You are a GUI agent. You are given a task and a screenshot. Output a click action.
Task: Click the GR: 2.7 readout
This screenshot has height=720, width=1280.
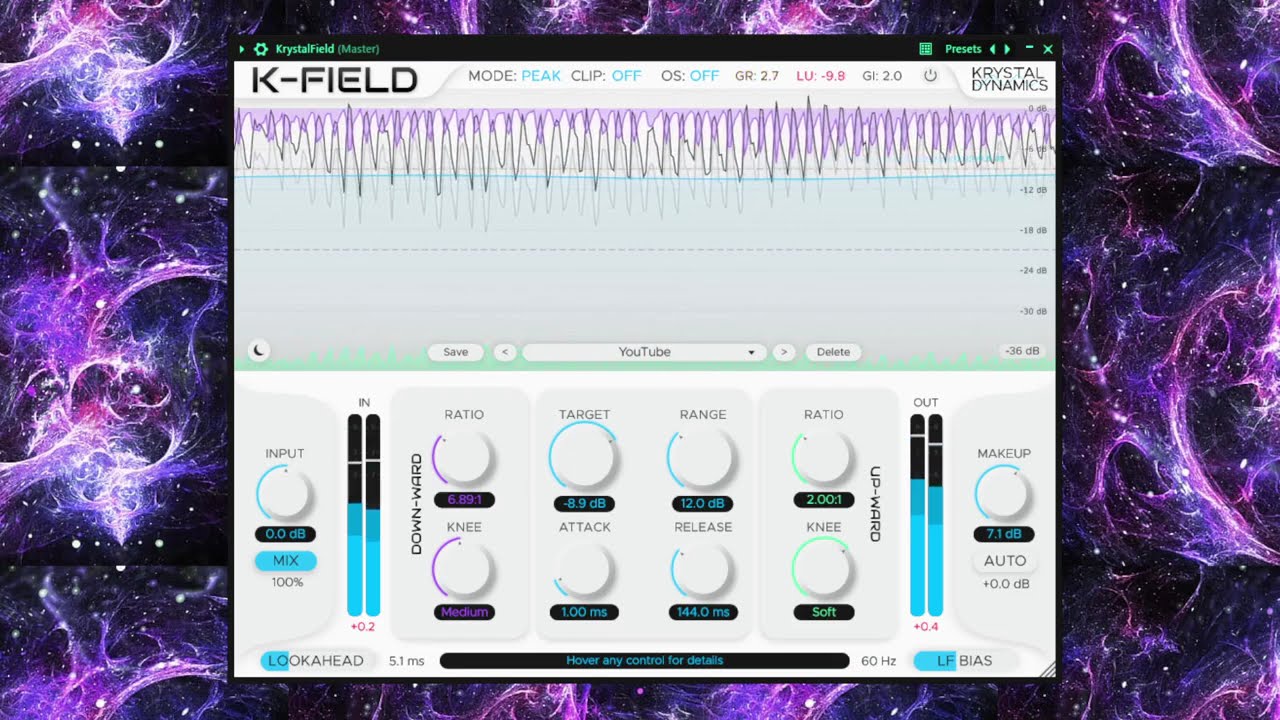pos(757,76)
